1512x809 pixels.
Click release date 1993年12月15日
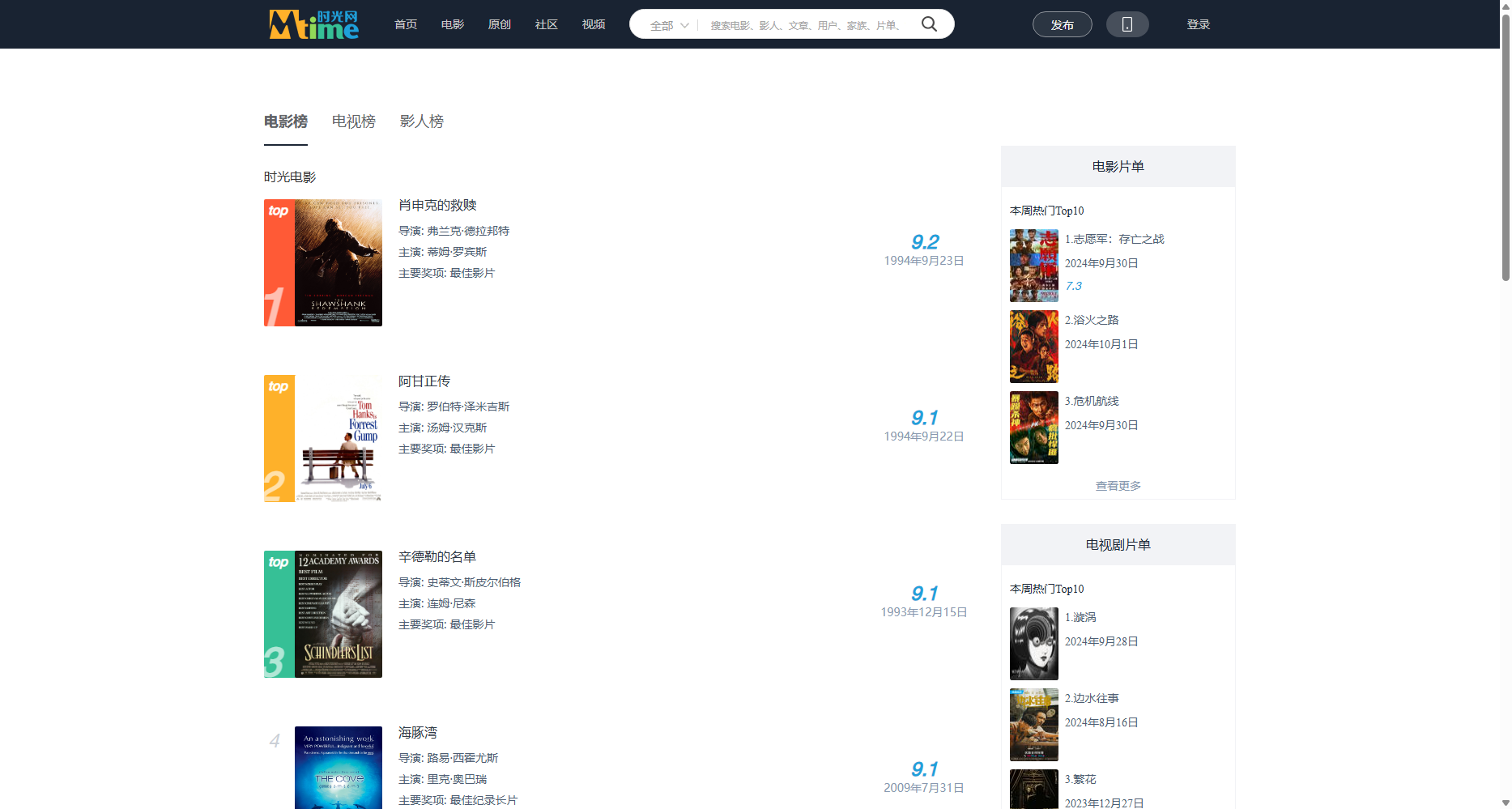(924, 612)
